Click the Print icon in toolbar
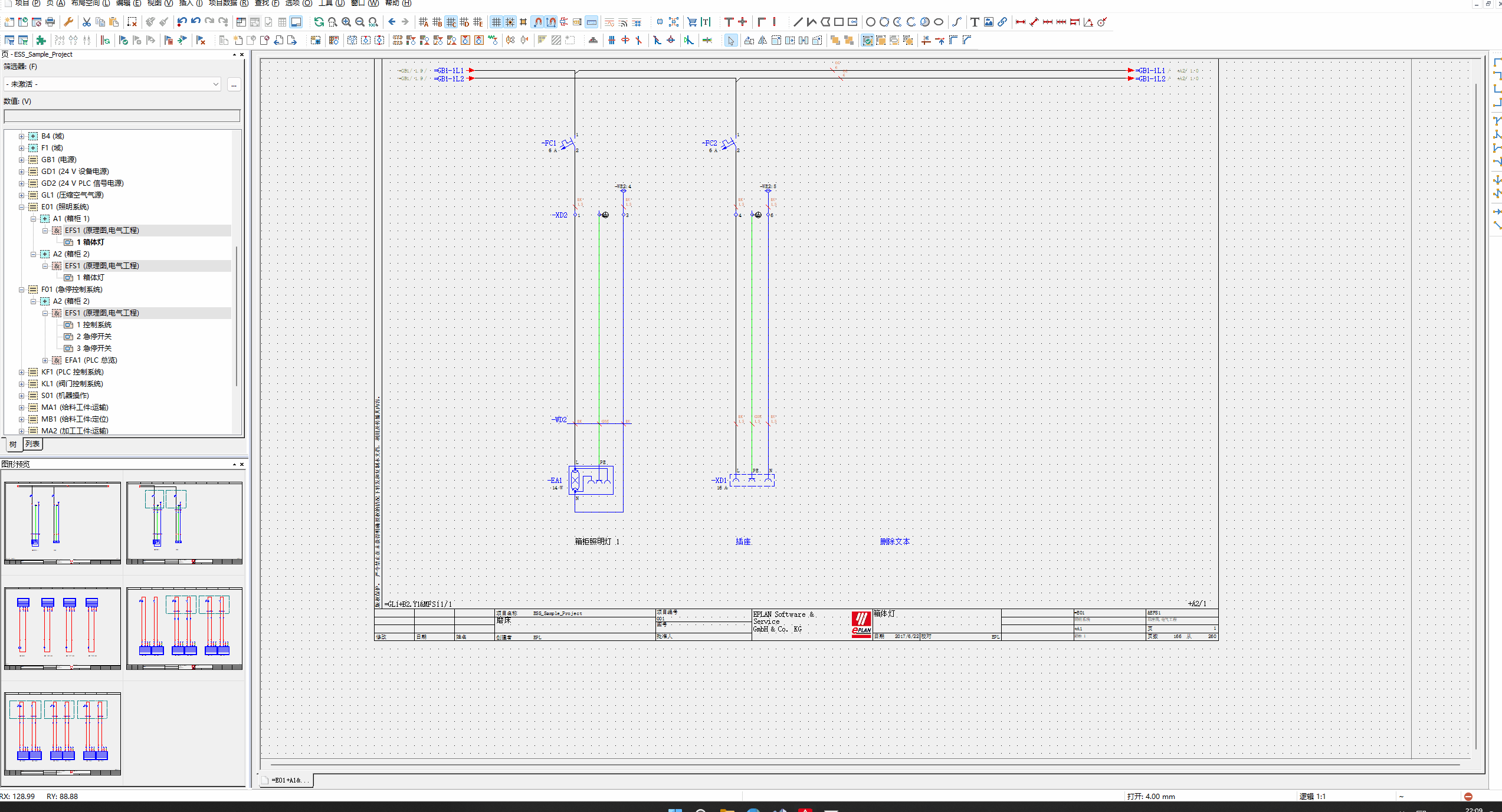This screenshot has width=1502, height=812. 50,22
